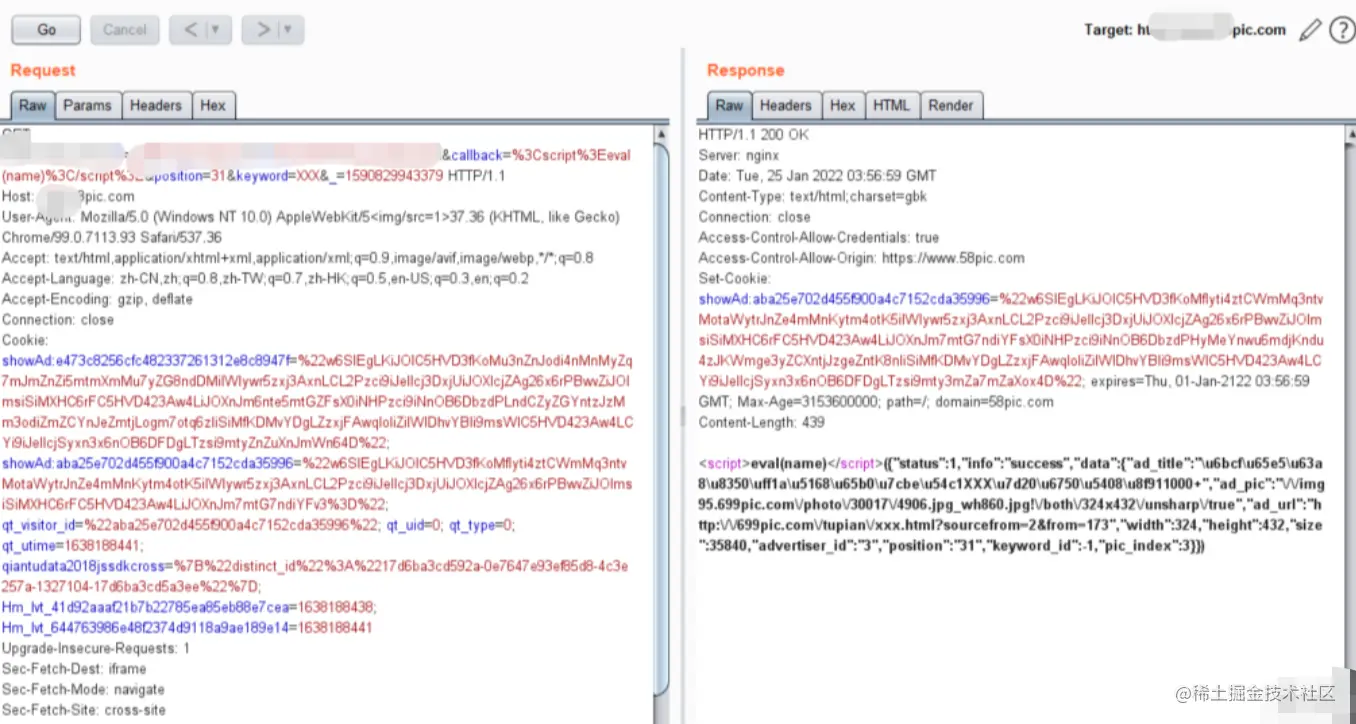
Task: Switch to the Request Params tab
Action: click(88, 105)
